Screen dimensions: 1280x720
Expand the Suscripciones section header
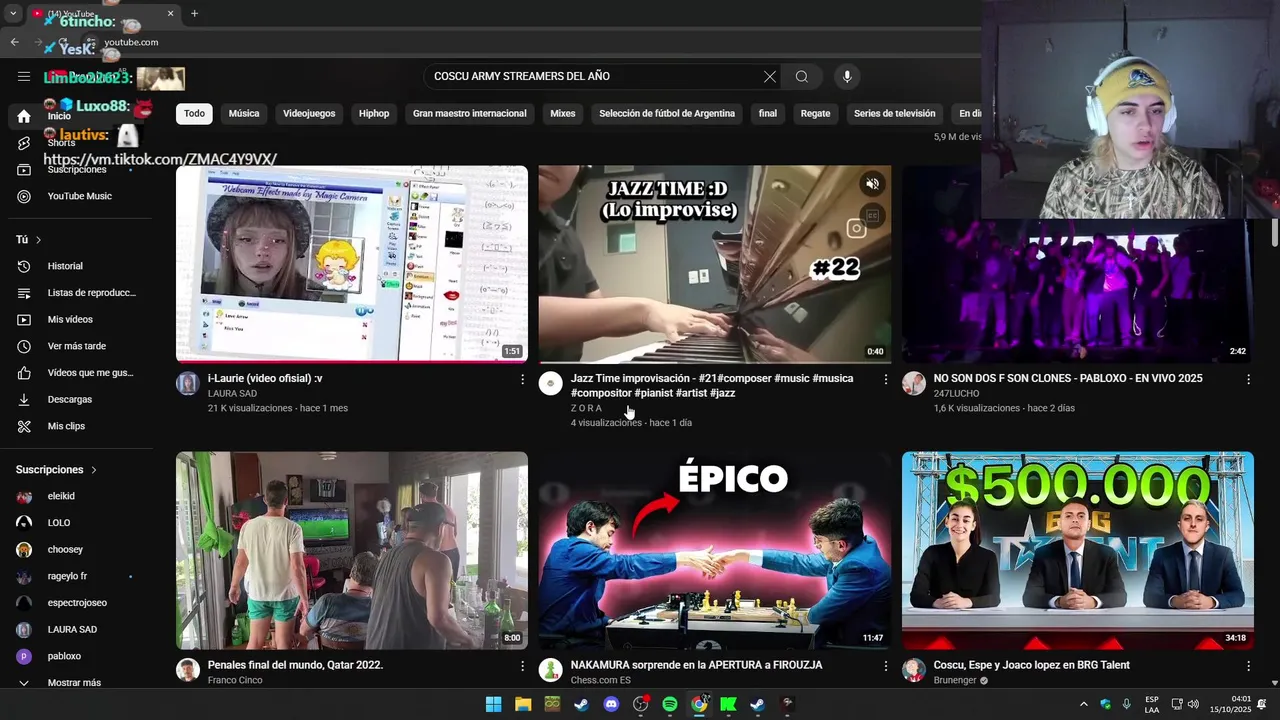[x=56, y=470]
